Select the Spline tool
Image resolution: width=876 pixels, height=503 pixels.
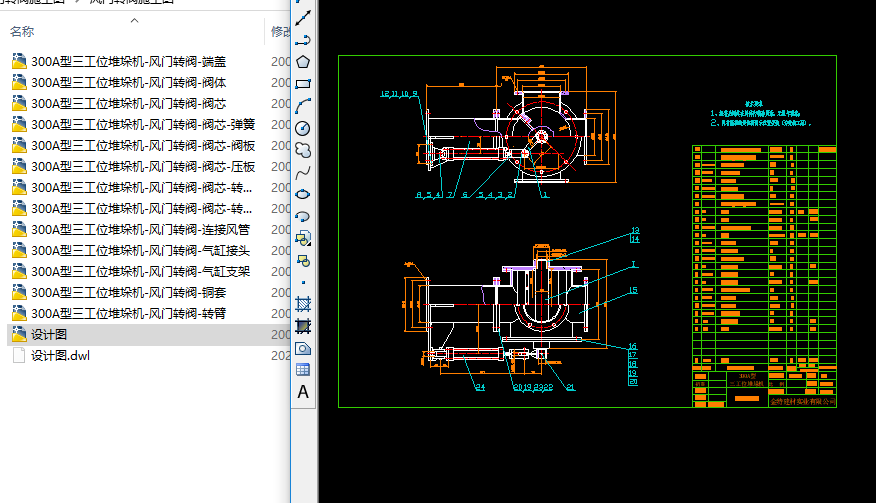(x=303, y=173)
